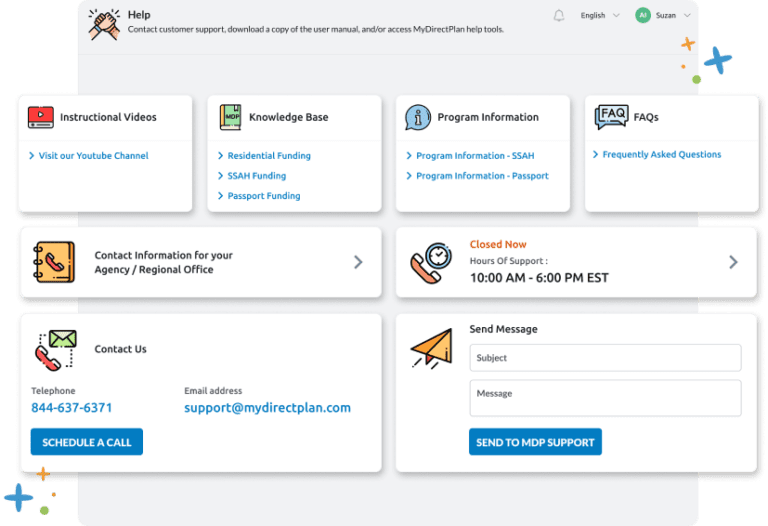Click the paper plane Send Message icon
Viewport: 768px width, 526px height.
click(x=431, y=349)
